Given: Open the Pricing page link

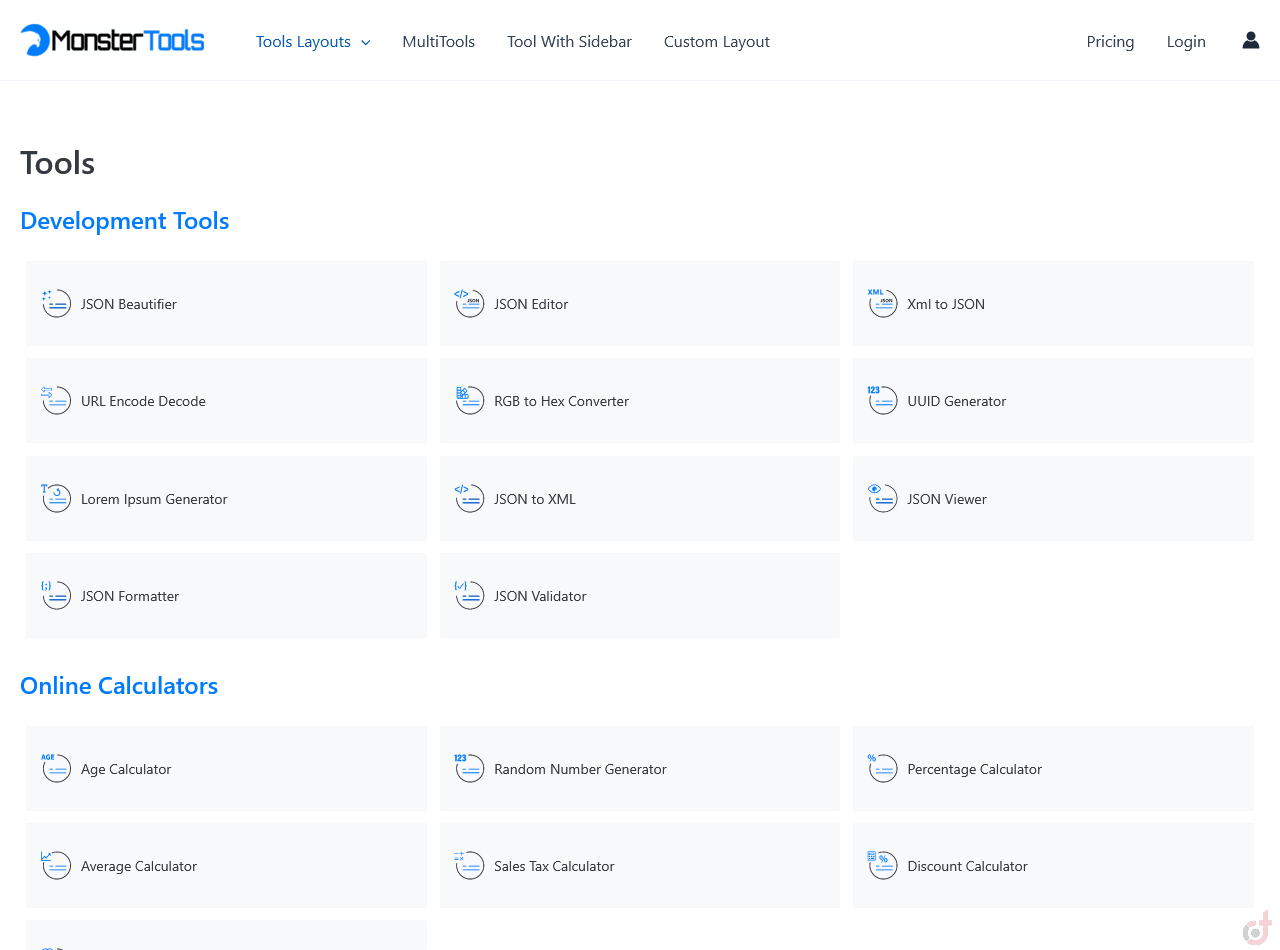Looking at the screenshot, I should [1110, 42].
